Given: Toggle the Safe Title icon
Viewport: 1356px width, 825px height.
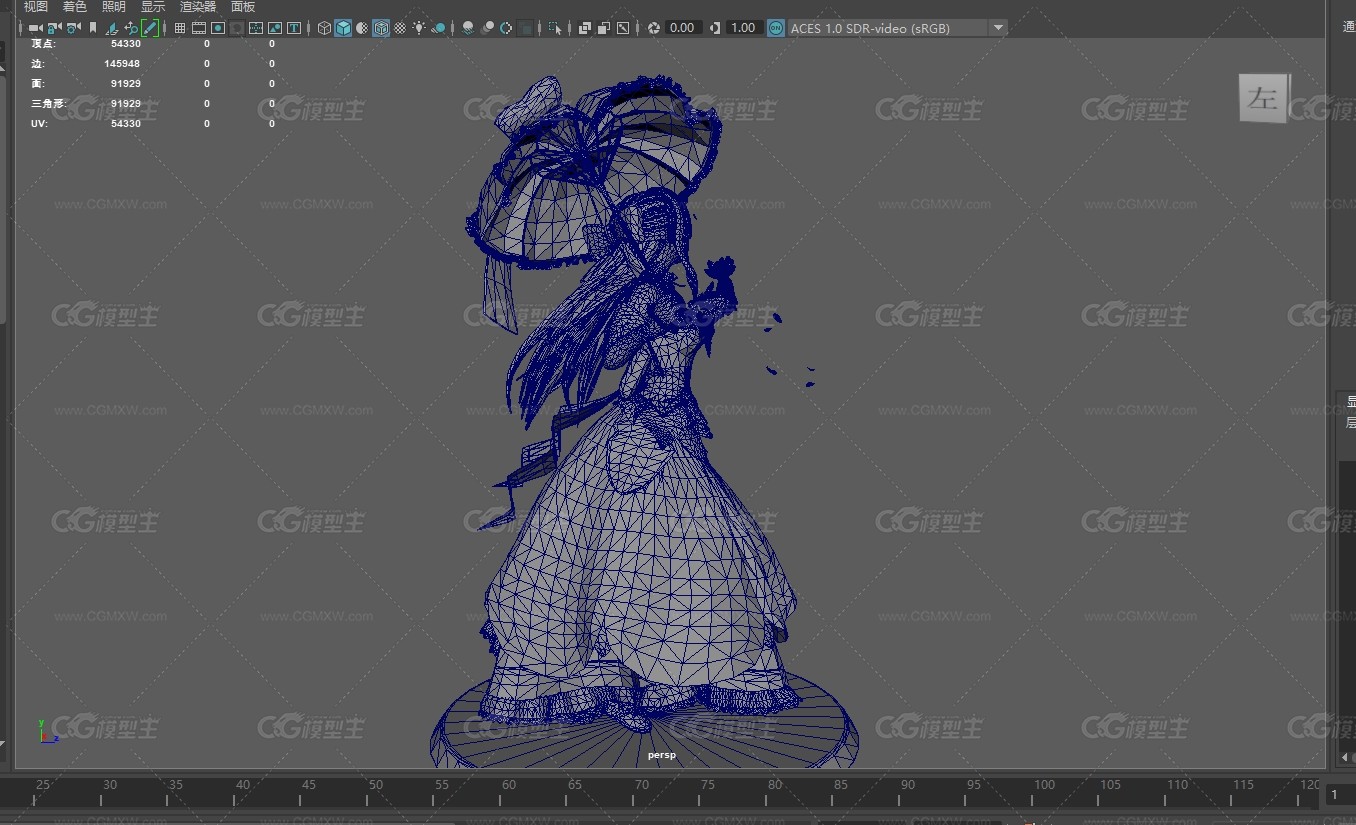Looking at the screenshot, I should 293,28.
